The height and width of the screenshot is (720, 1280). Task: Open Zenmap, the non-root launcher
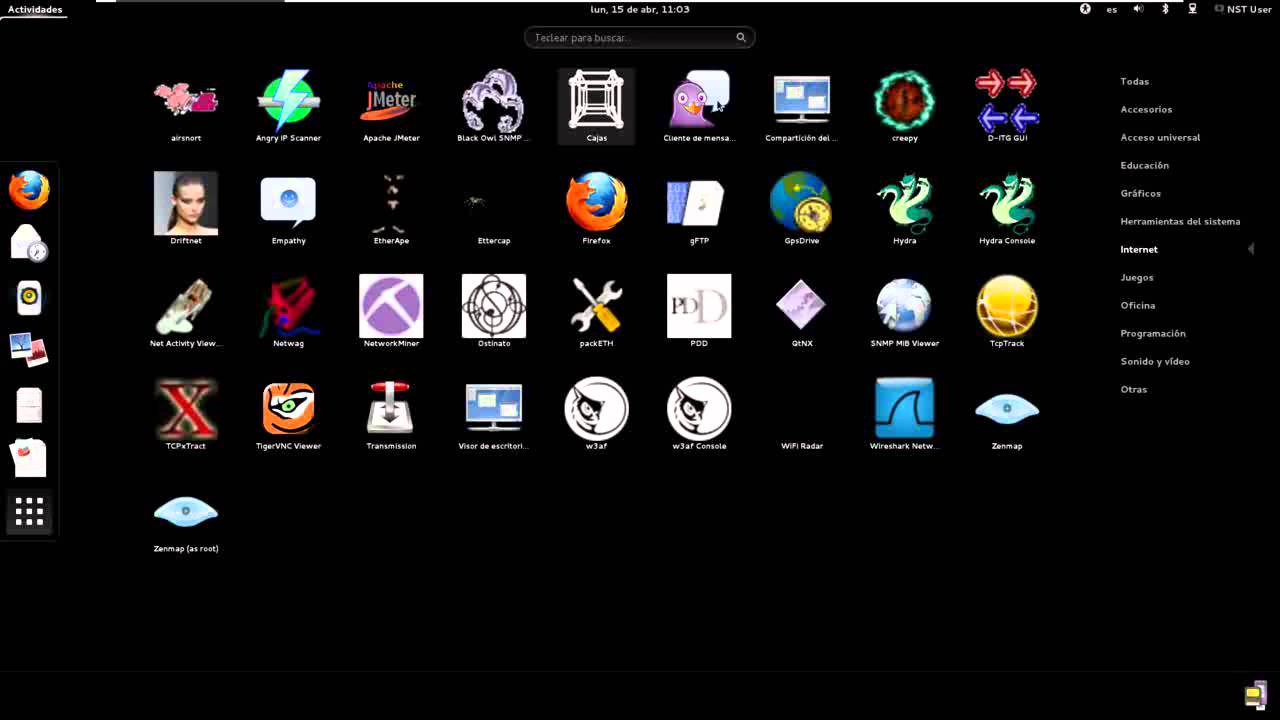click(x=1007, y=415)
